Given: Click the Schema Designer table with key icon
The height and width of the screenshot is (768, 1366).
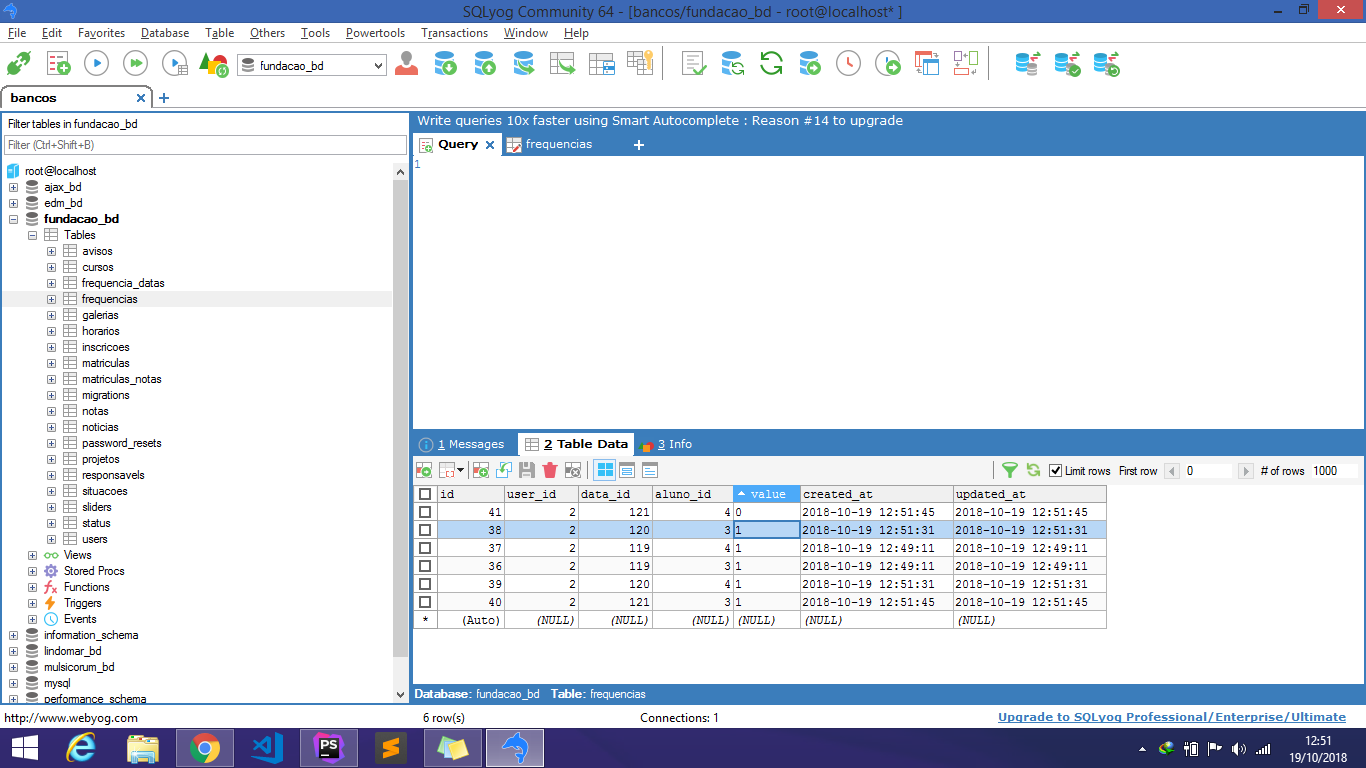Looking at the screenshot, I should pyautogui.click(x=640, y=64).
